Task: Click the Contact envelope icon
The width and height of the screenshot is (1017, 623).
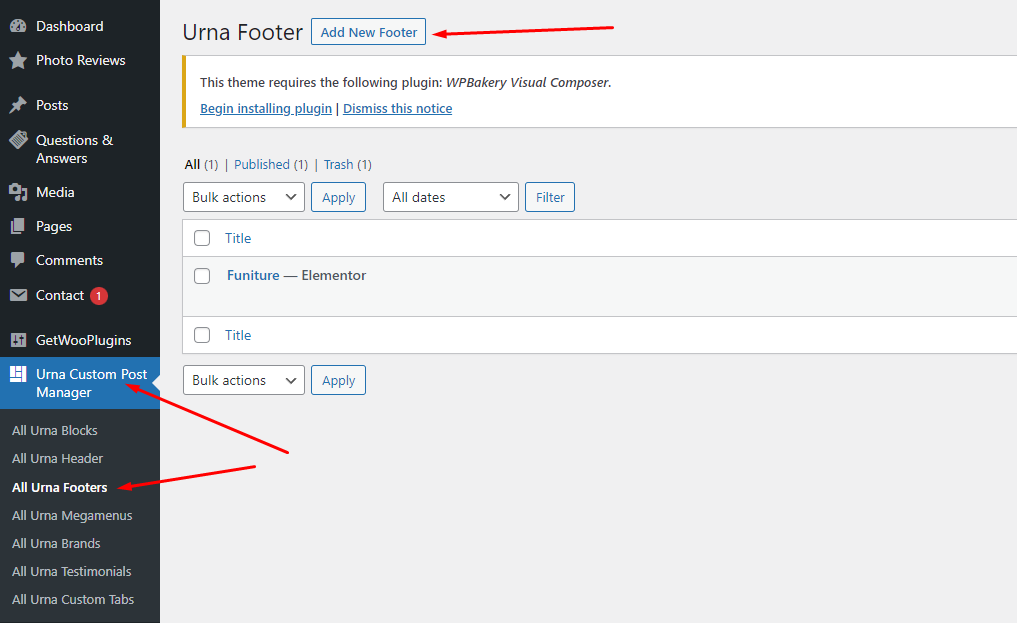Action: (18, 295)
